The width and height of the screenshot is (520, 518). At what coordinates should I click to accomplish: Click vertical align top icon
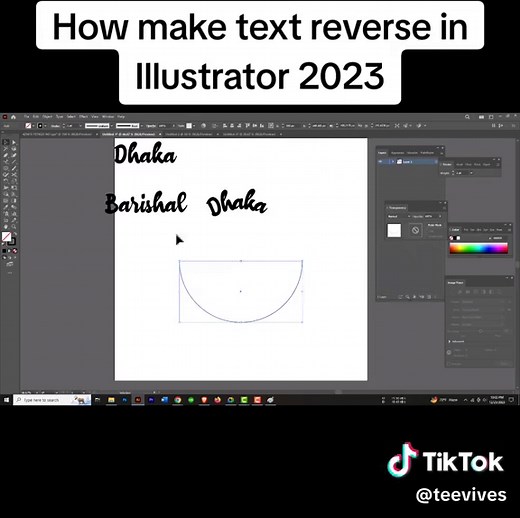[248, 126]
